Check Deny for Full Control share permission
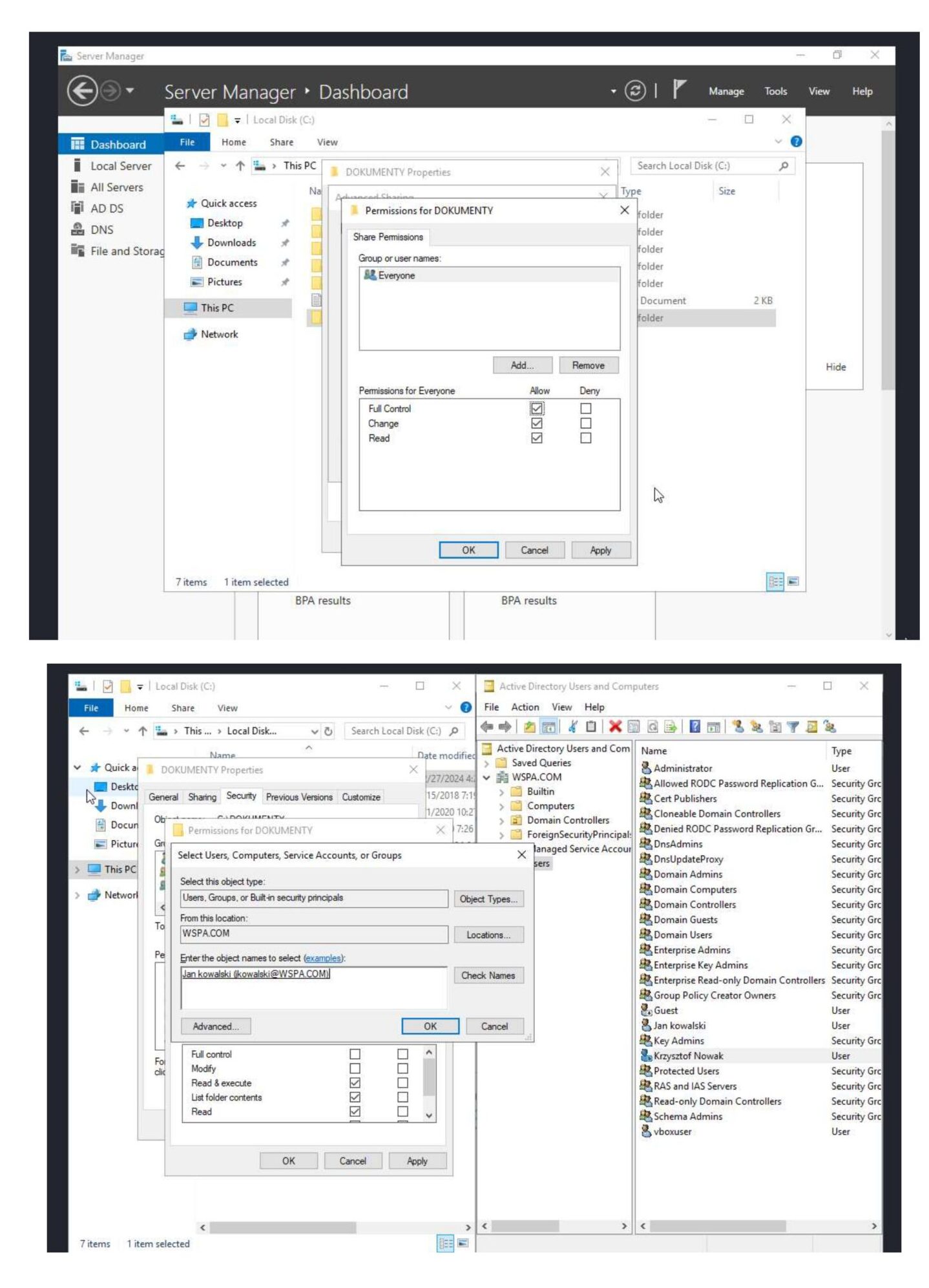The width and height of the screenshot is (929, 1288). point(585,408)
